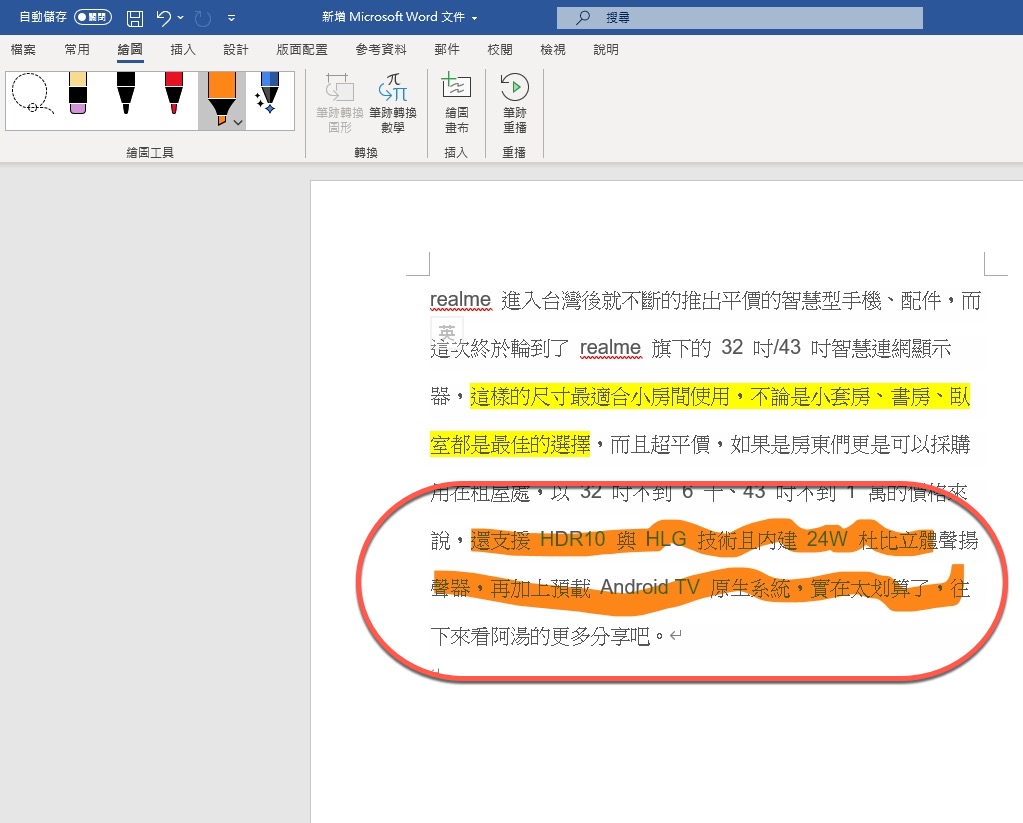Screen dimensions: 1023x823
Task: Toggle the AutoSave (自動儲存) switch
Action: coord(93,18)
